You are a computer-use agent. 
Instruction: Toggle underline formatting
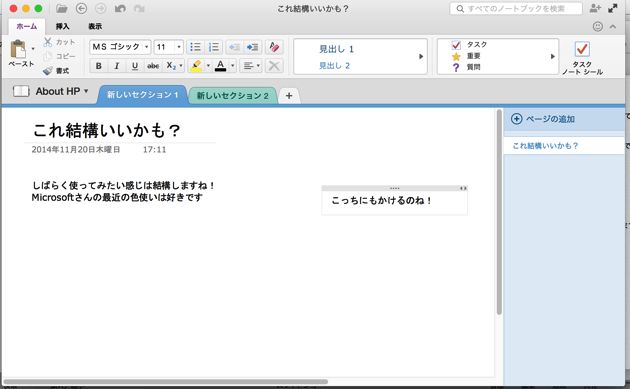coord(135,66)
